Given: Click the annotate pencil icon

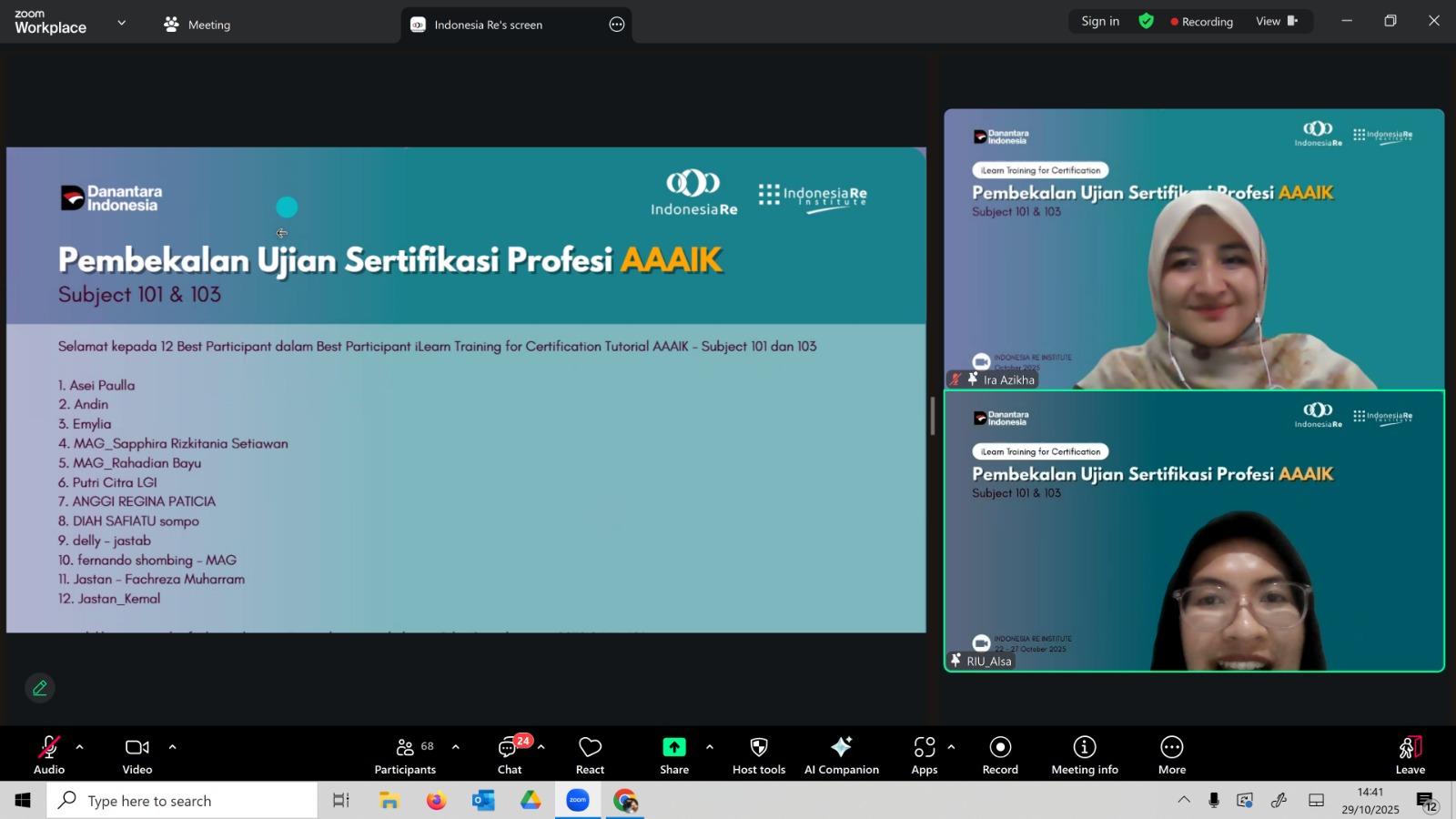Looking at the screenshot, I should [x=40, y=688].
